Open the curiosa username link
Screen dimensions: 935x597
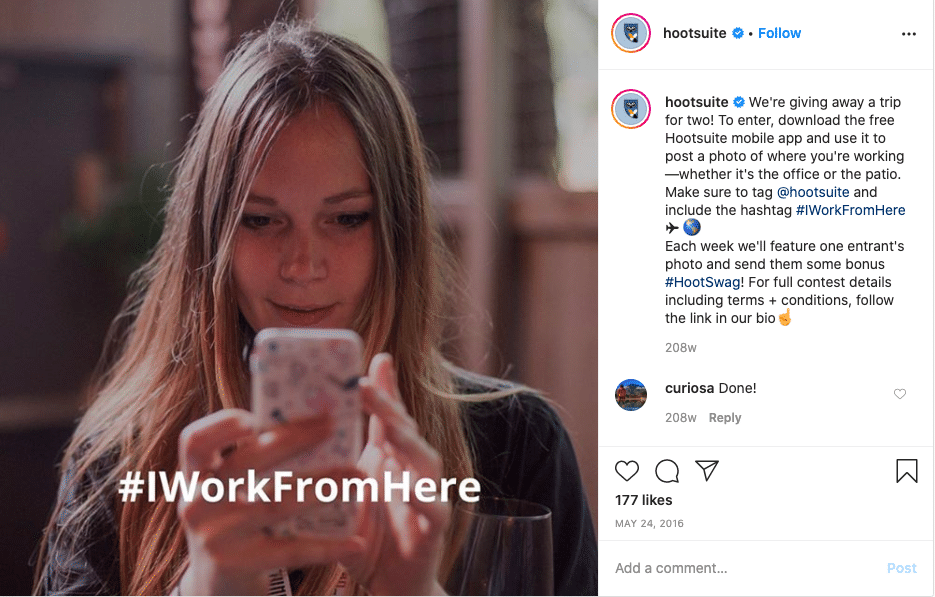click(689, 388)
